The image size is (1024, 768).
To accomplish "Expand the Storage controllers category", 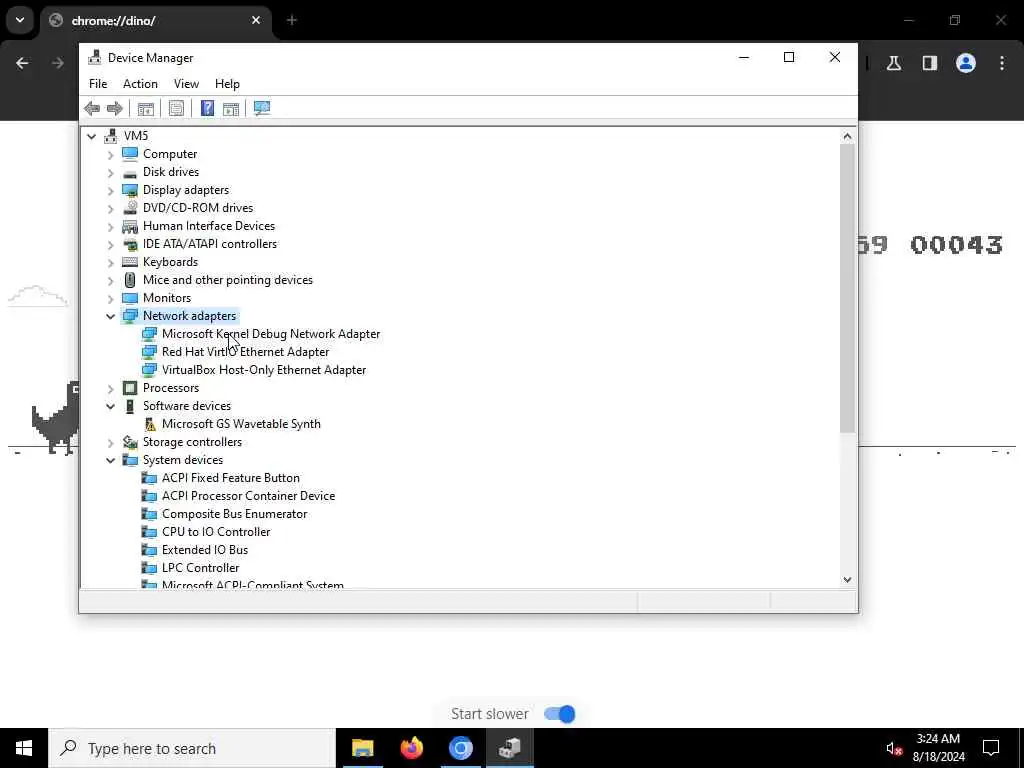I will (x=110, y=442).
